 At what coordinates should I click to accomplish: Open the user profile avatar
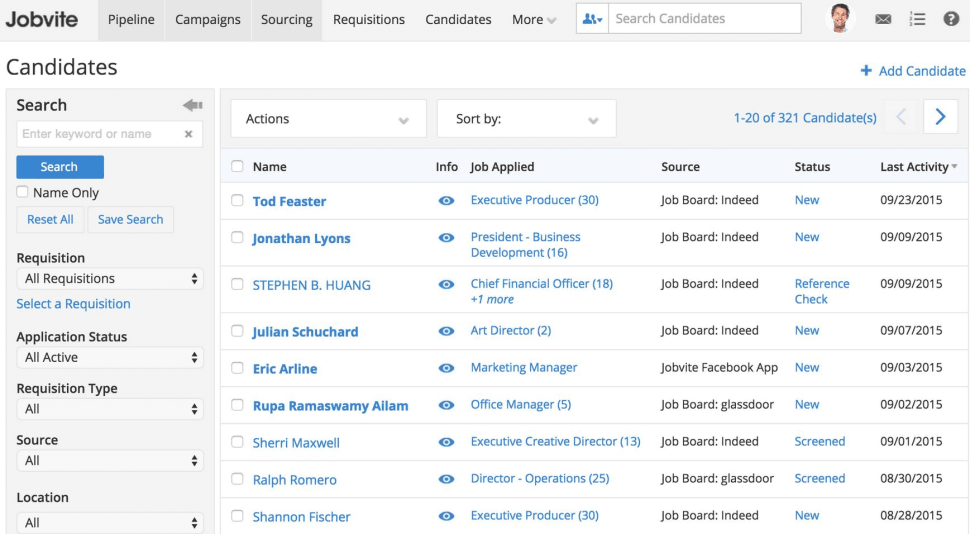(842, 18)
